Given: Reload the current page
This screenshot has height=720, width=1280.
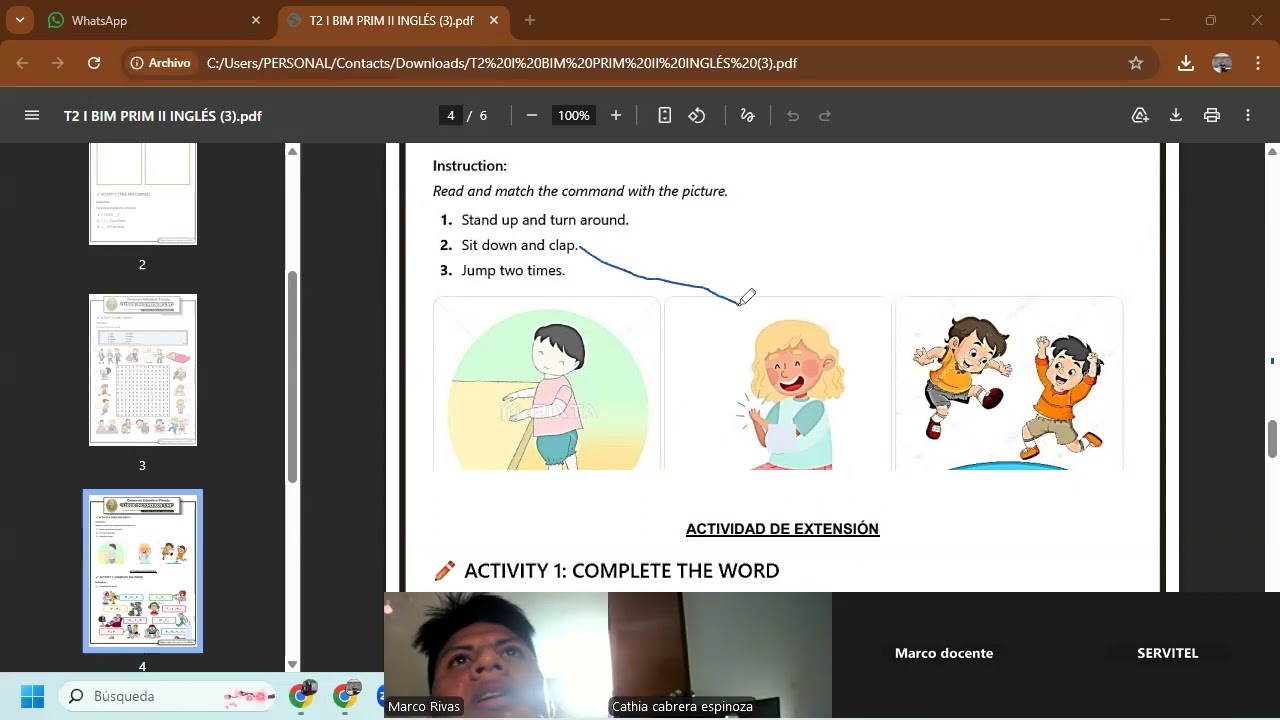Looking at the screenshot, I should pos(94,63).
